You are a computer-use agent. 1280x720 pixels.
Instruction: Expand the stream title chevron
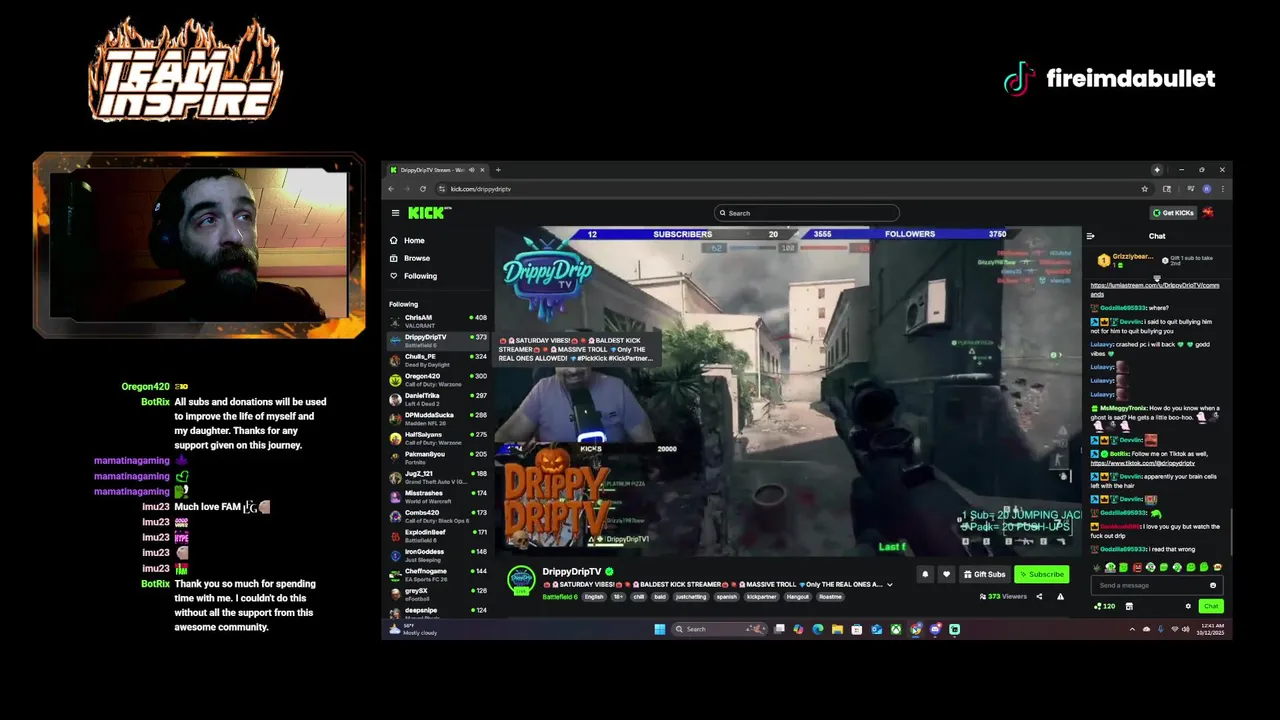889,584
